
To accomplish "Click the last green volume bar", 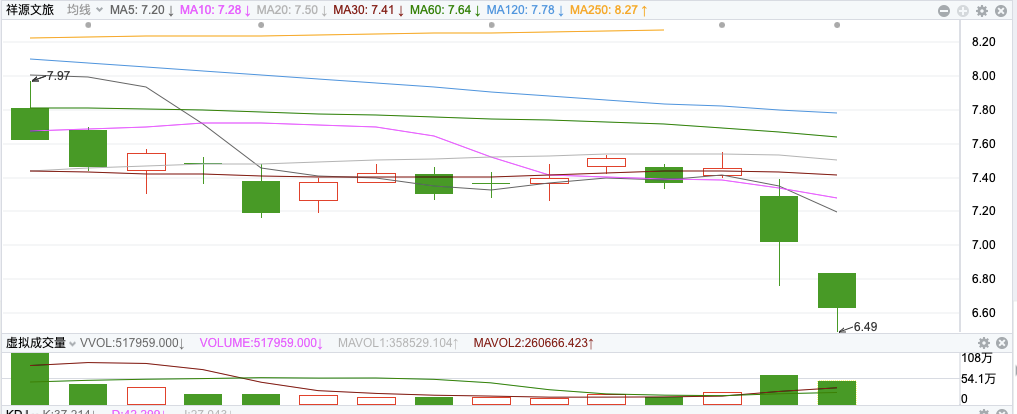I will click(837, 393).
